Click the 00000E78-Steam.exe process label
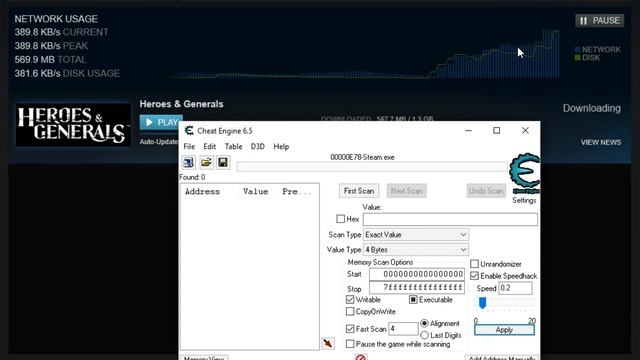 pos(362,157)
